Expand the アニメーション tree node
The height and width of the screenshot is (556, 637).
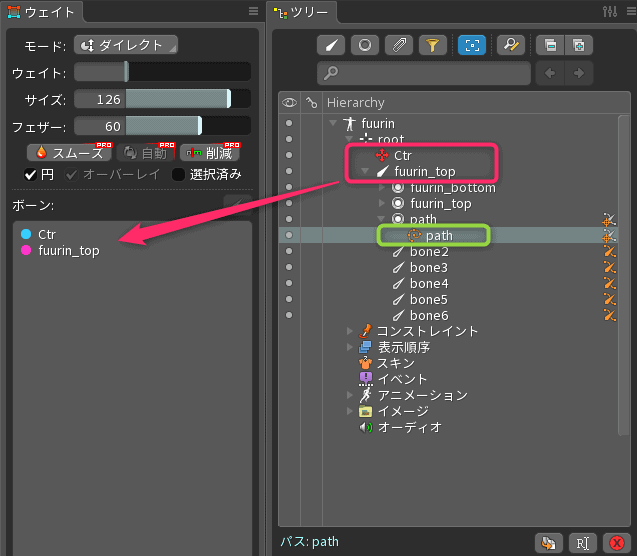click(x=349, y=395)
